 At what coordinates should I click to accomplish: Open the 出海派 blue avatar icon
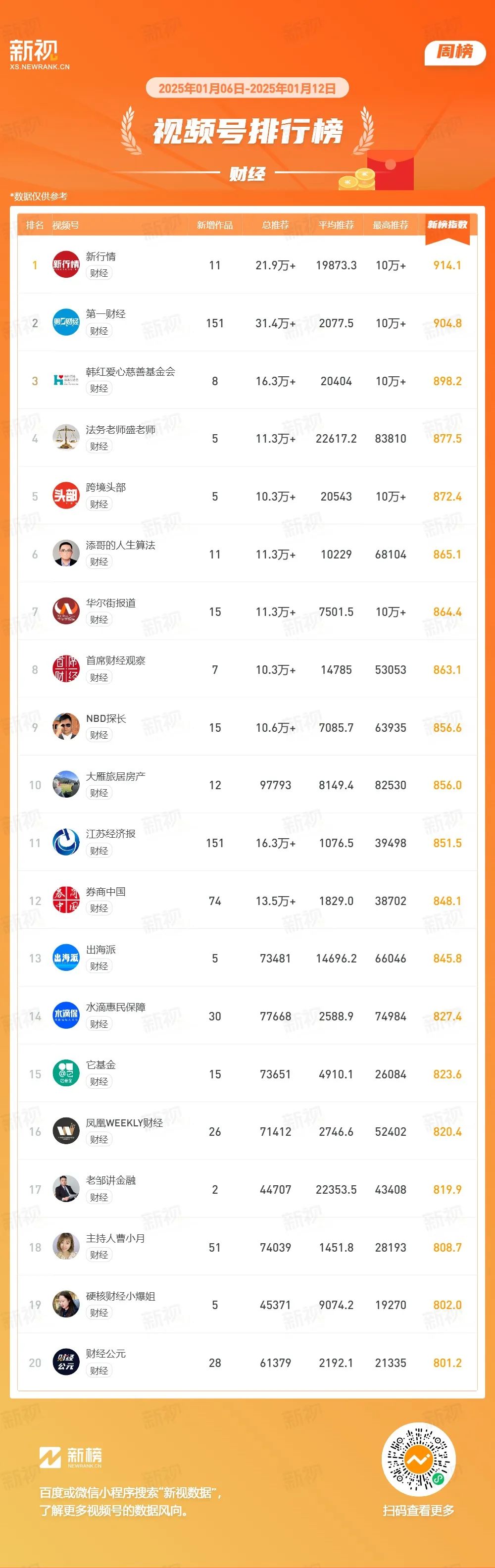[x=66, y=958]
